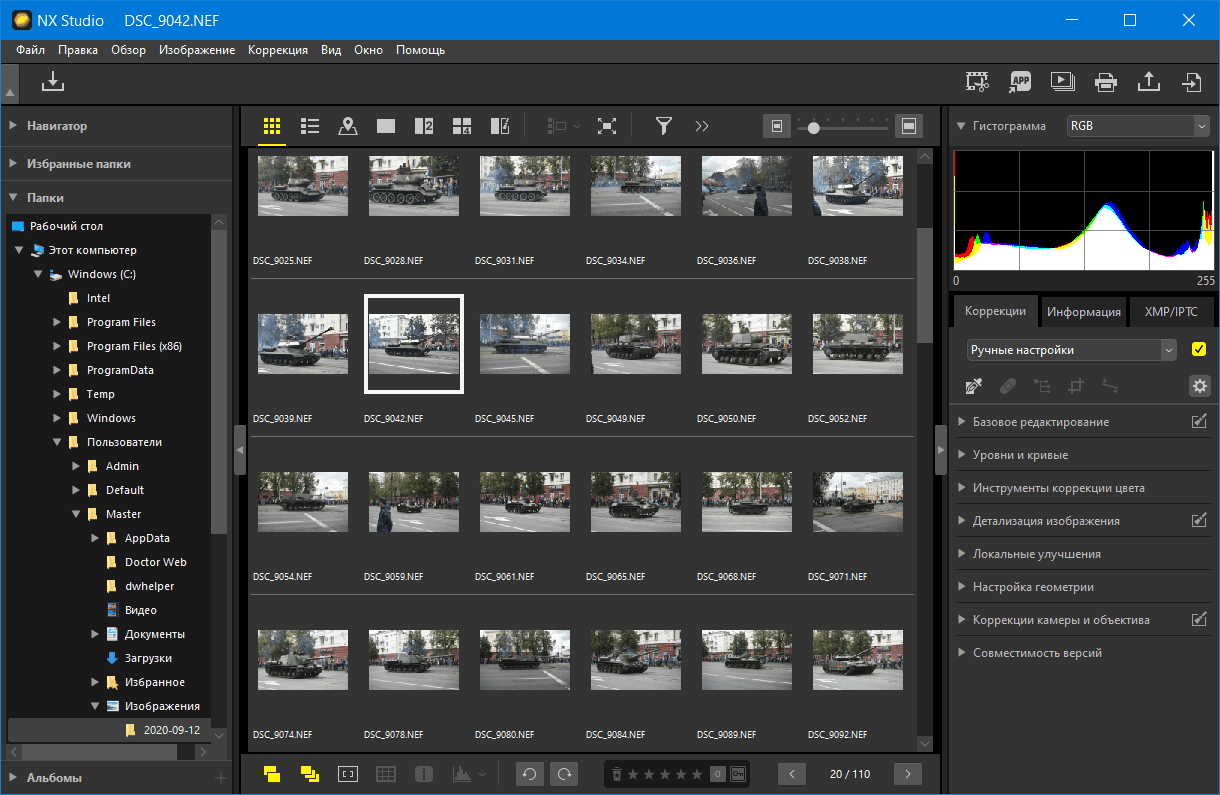Click the upload icon
1220x795 pixels.
[1149, 82]
